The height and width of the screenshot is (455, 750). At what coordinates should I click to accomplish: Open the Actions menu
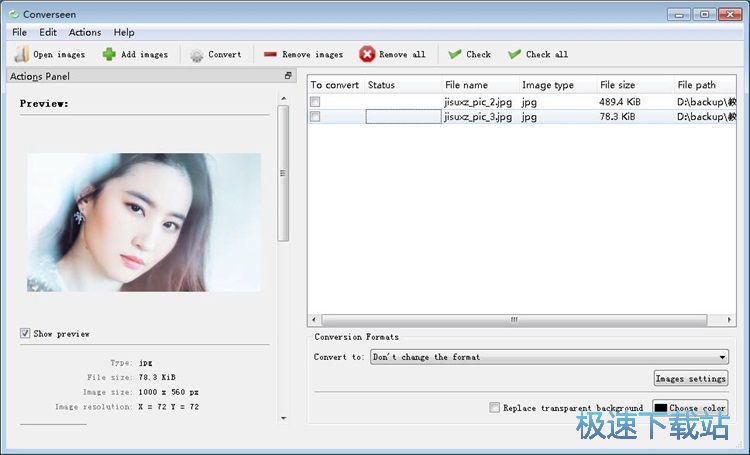click(85, 32)
